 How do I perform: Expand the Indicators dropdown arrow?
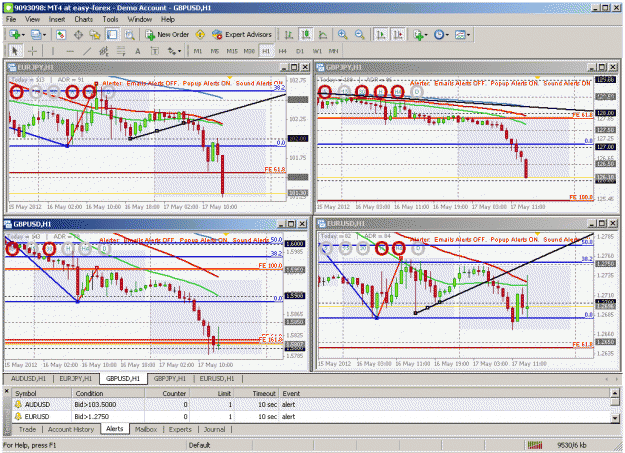[426, 35]
